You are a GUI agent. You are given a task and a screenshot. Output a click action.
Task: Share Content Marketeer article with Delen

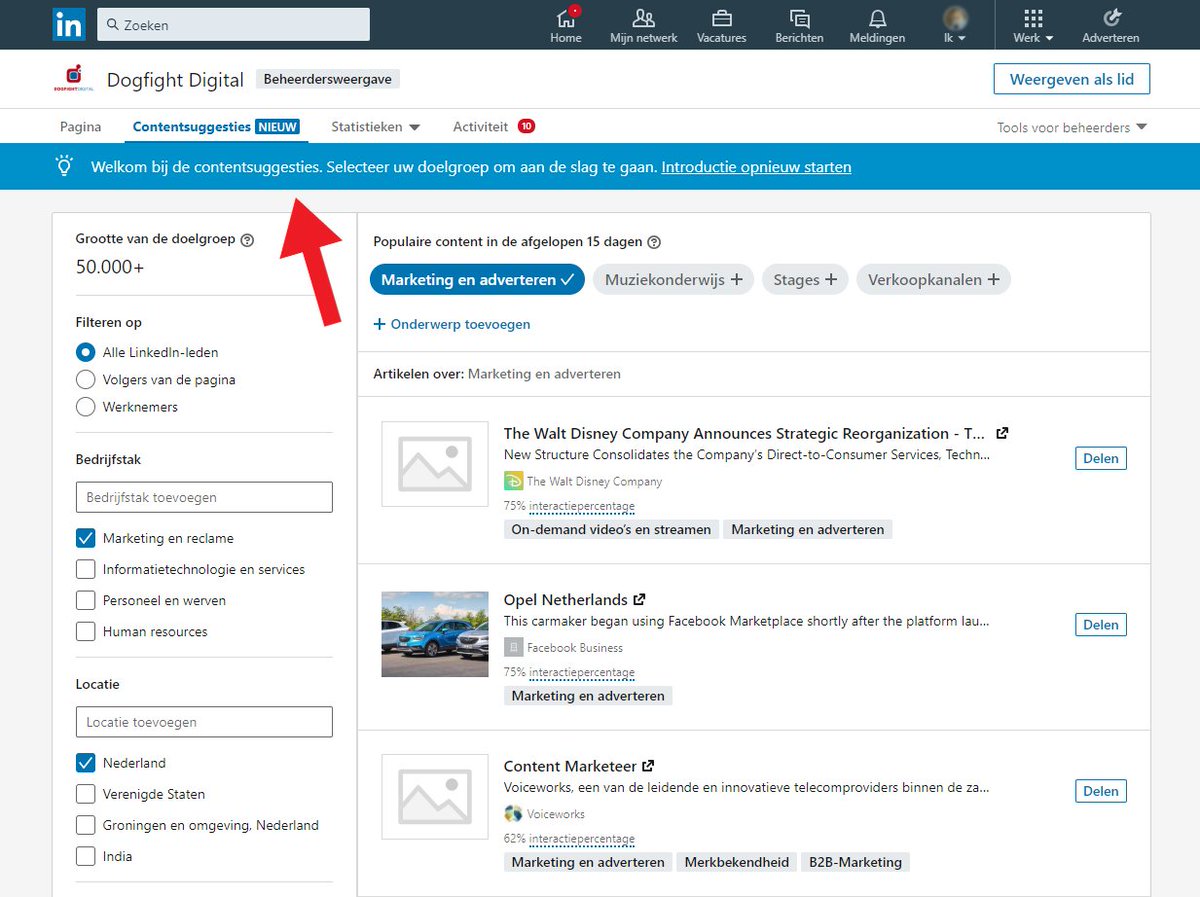click(1101, 791)
